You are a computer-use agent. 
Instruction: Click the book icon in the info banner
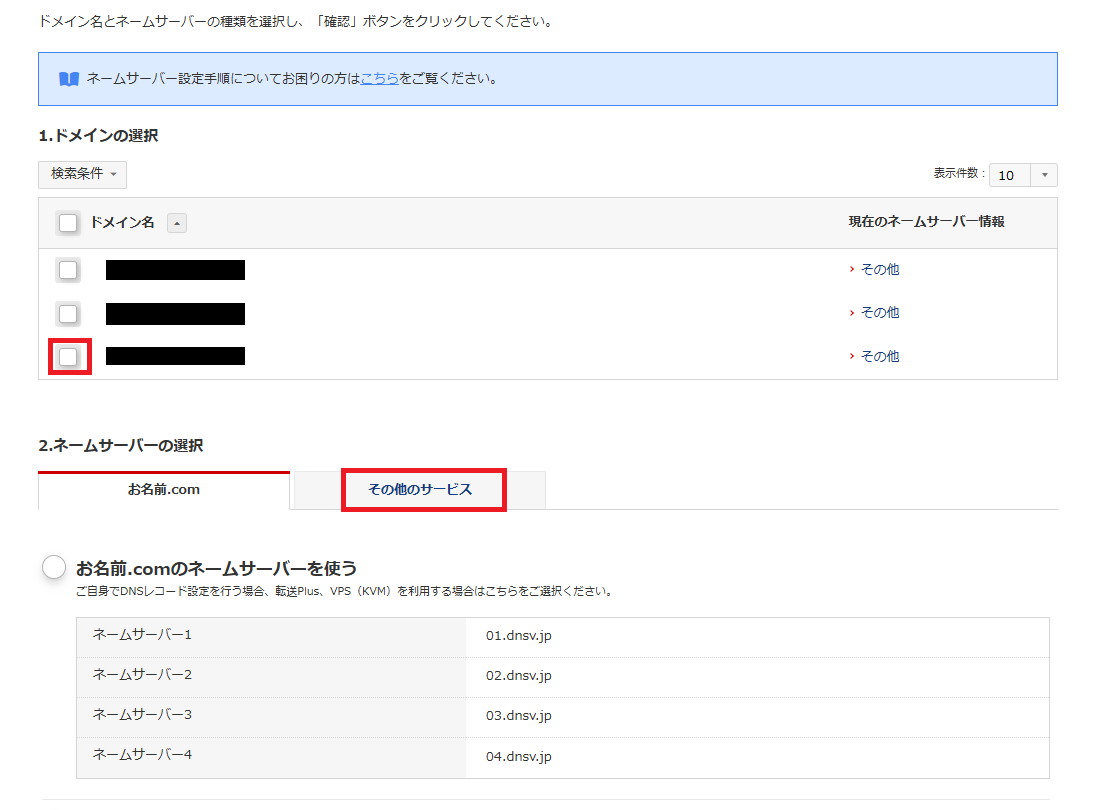click(x=69, y=79)
